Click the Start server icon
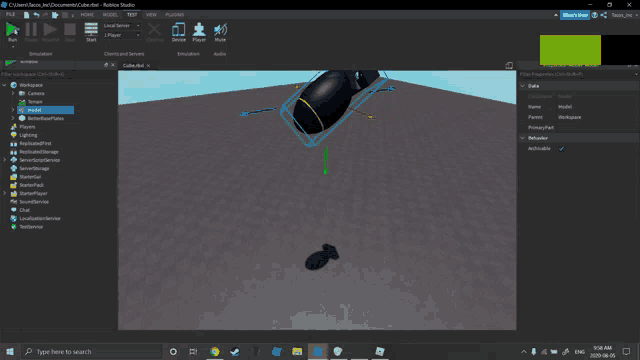640x360 pixels. click(x=91, y=30)
